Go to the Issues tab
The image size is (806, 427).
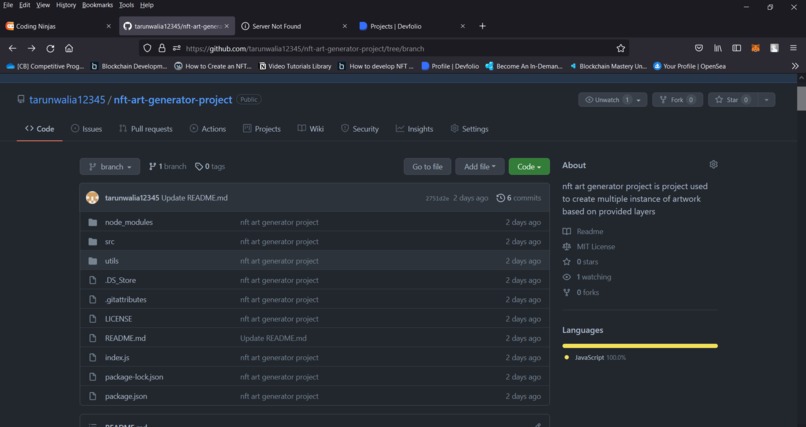86,129
